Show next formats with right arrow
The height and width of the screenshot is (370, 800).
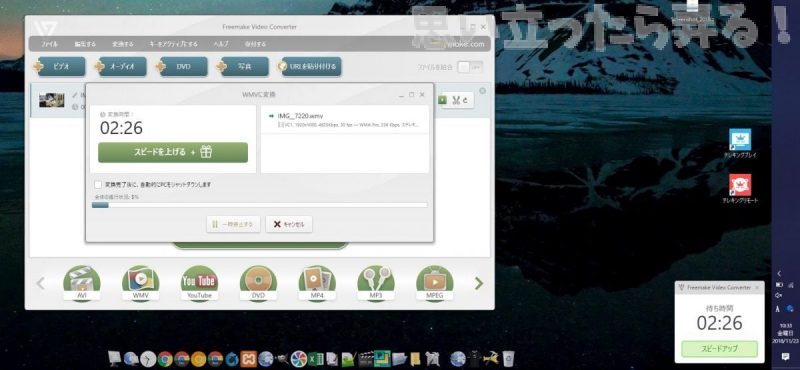pos(479,283)
